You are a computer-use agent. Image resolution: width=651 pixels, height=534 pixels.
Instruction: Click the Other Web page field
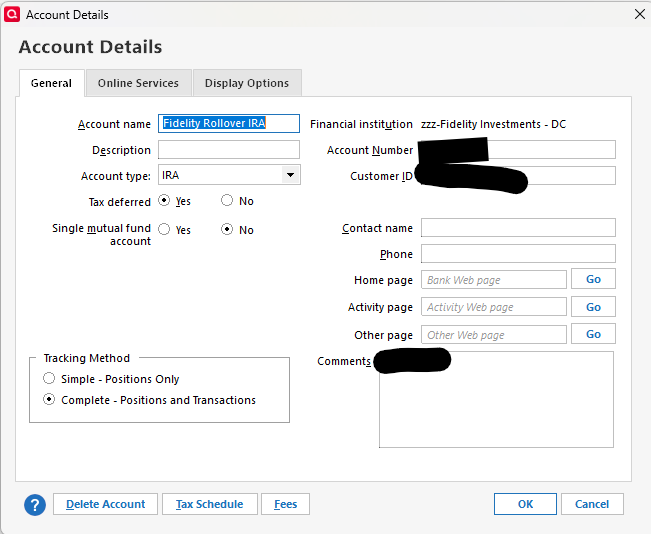(494, 334)
